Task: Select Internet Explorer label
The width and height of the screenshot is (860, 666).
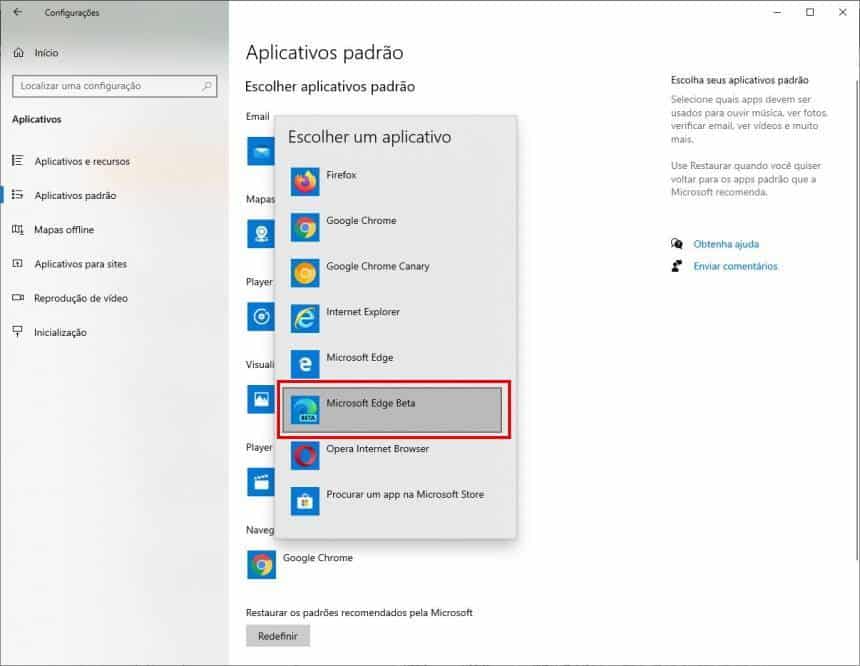Action: point(363,312)
